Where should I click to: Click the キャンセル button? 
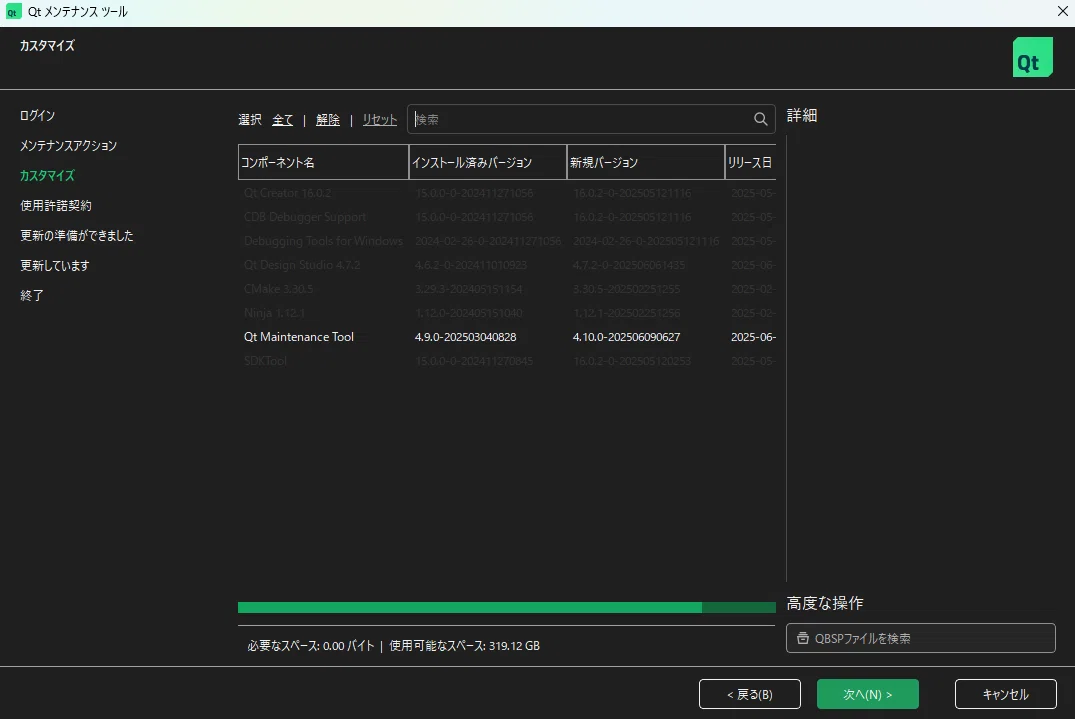1006,694
